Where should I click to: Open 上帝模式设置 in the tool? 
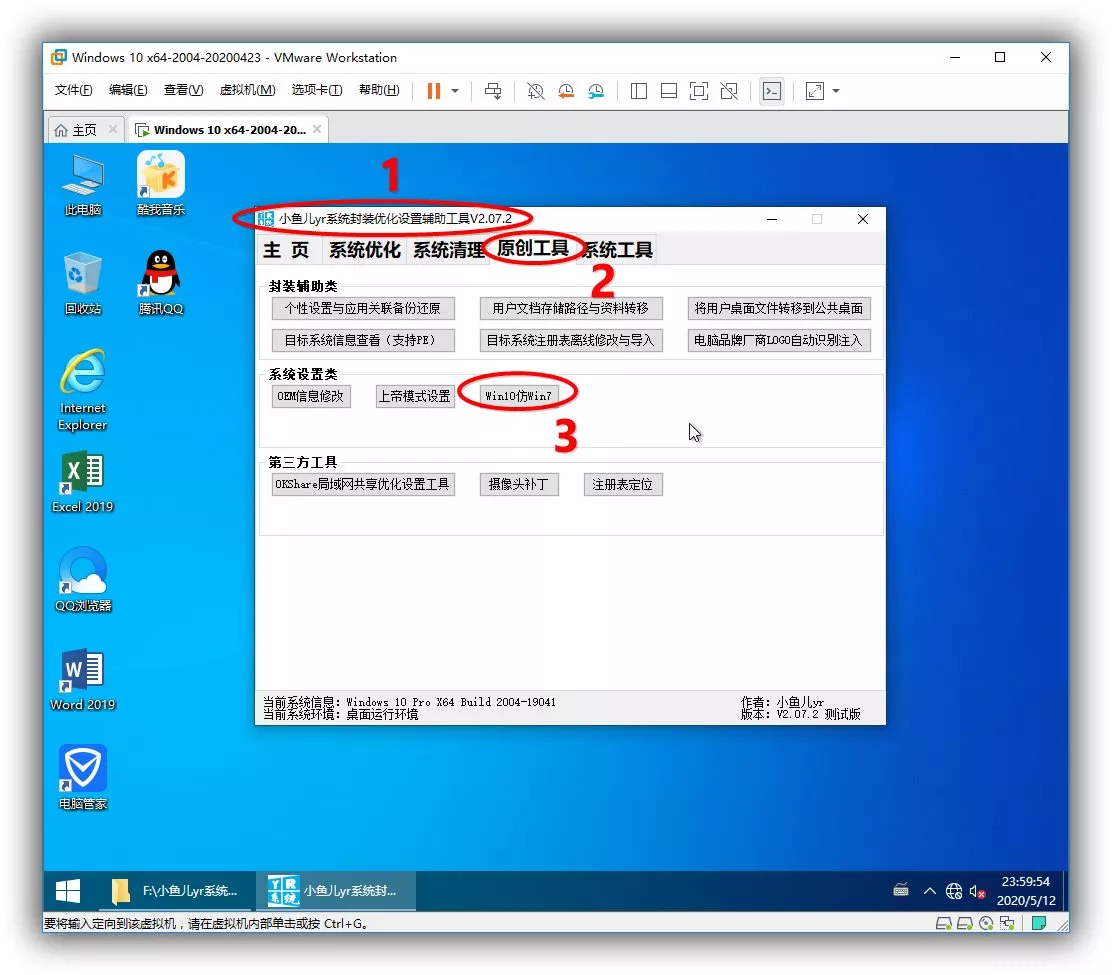coord(415,395)
